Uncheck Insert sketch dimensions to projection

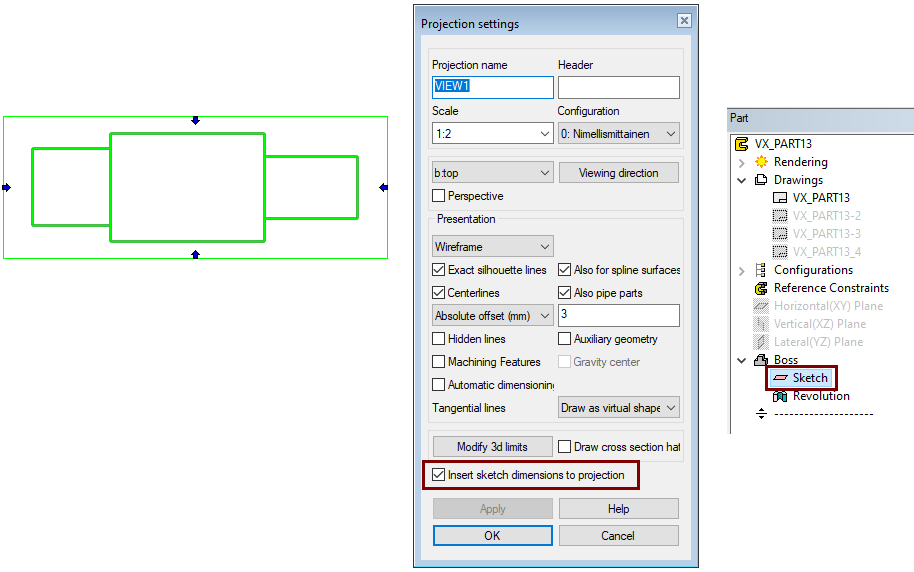tap(438, 475)
